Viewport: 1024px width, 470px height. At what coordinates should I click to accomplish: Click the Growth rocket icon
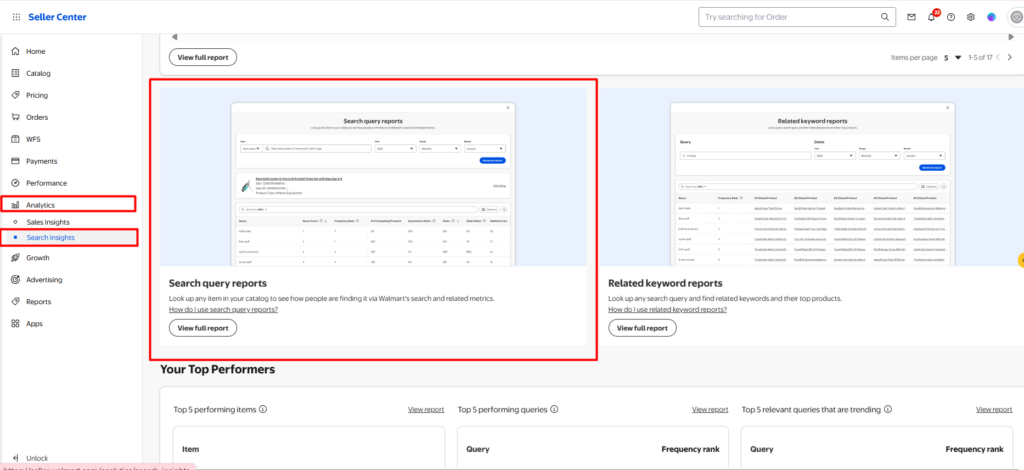tap(15, 258)
